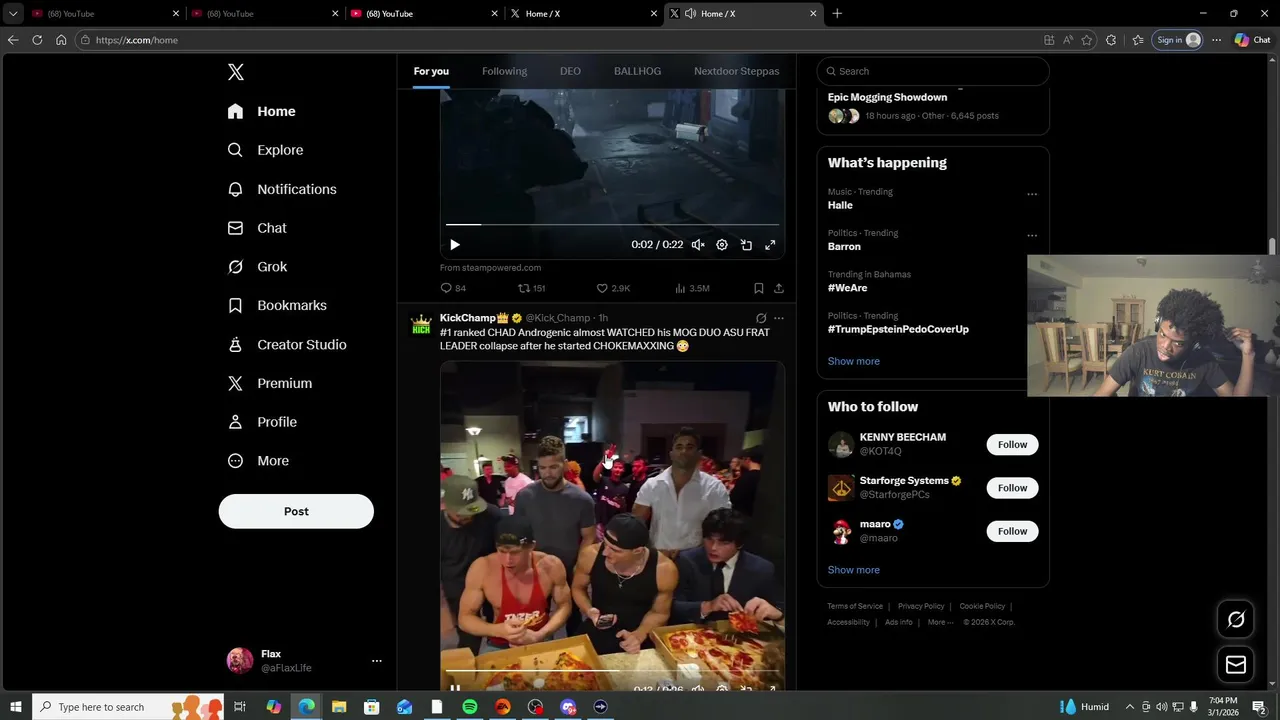Viewport: 1280px width, 720px height.
Task: Switch to the Nextdoor Steppas tab
Action: click(x=736, y=71)
